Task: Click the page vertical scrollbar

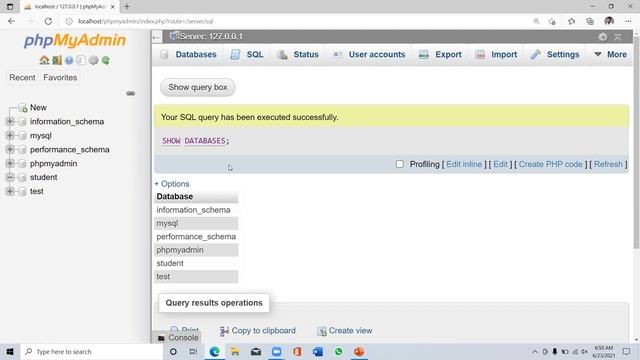Action: [636, 143]
